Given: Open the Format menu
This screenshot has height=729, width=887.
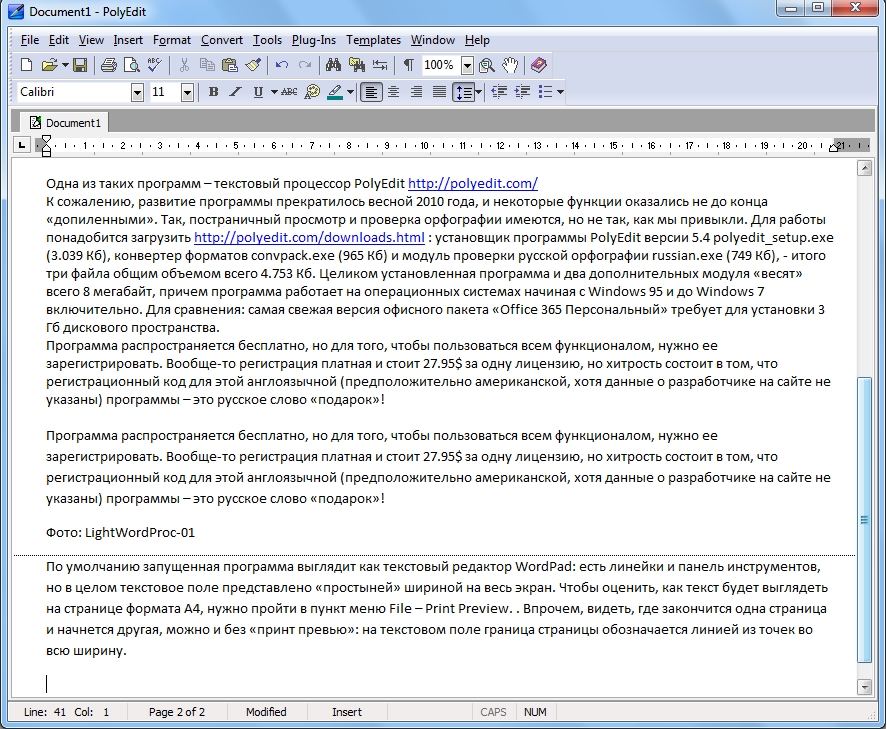Looking at the screenshot, I should tap(172, 40).
